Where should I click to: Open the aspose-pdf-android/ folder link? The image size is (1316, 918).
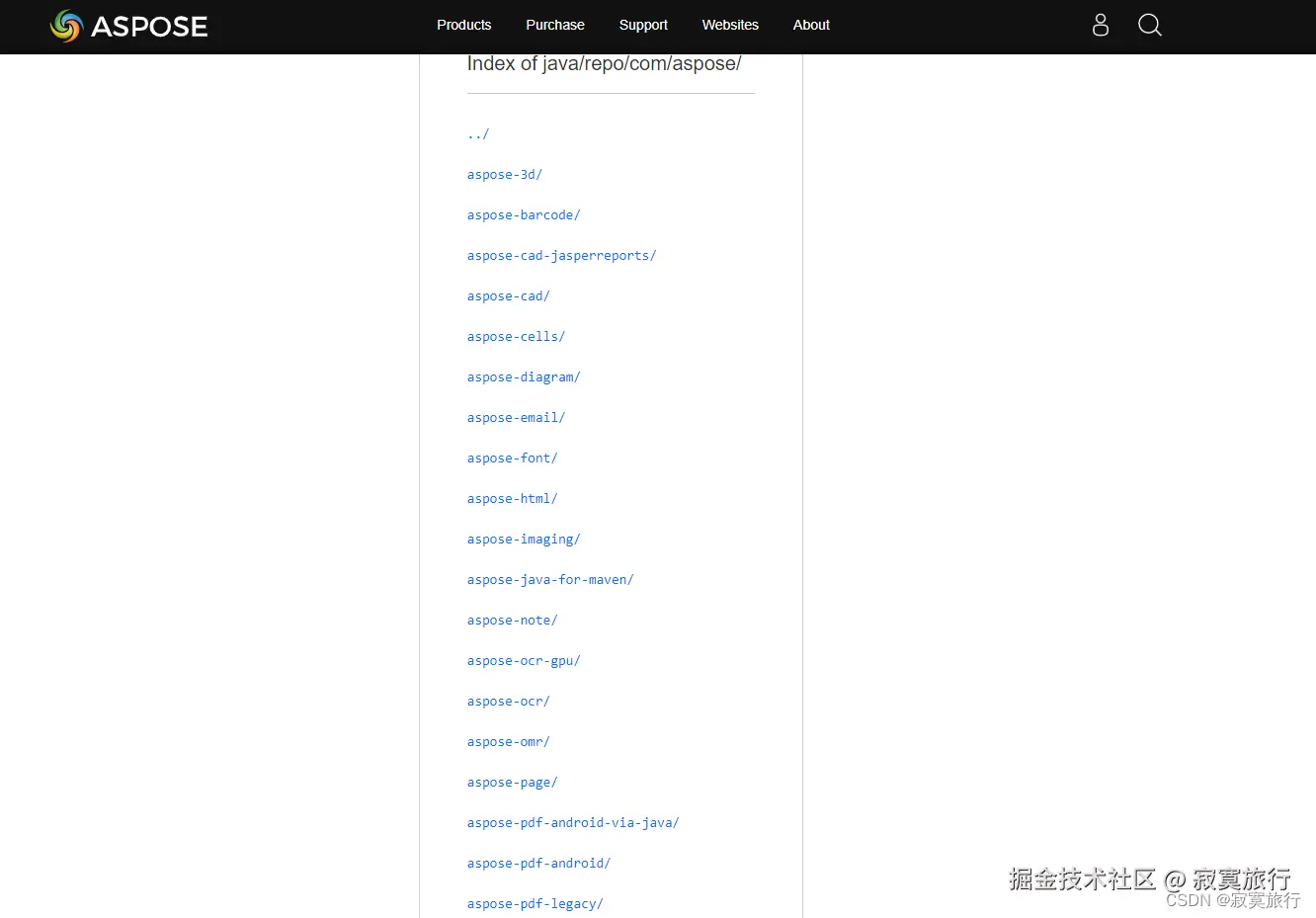click(x=539, y=864)
